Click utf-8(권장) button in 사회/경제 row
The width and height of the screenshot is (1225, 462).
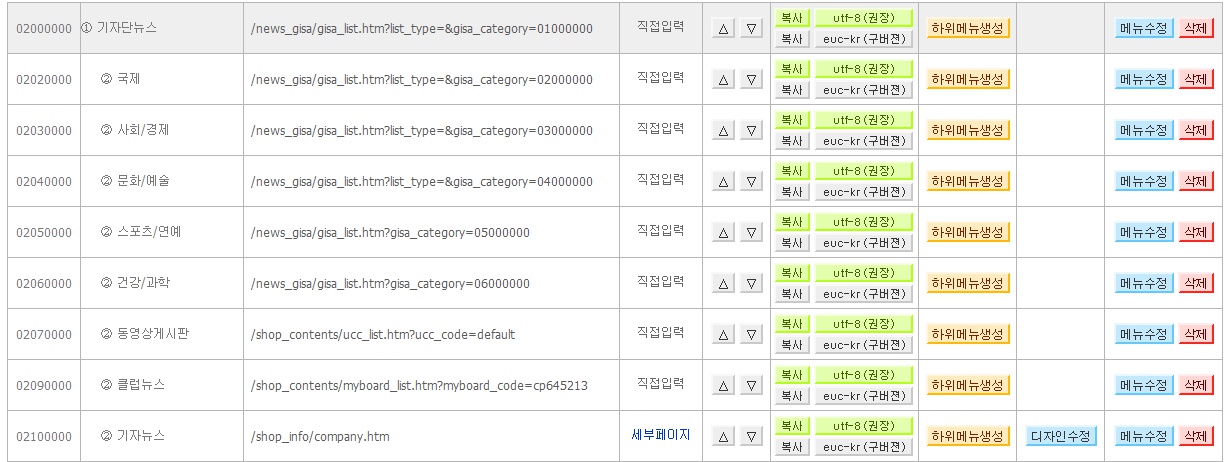[x=864, y=120]
